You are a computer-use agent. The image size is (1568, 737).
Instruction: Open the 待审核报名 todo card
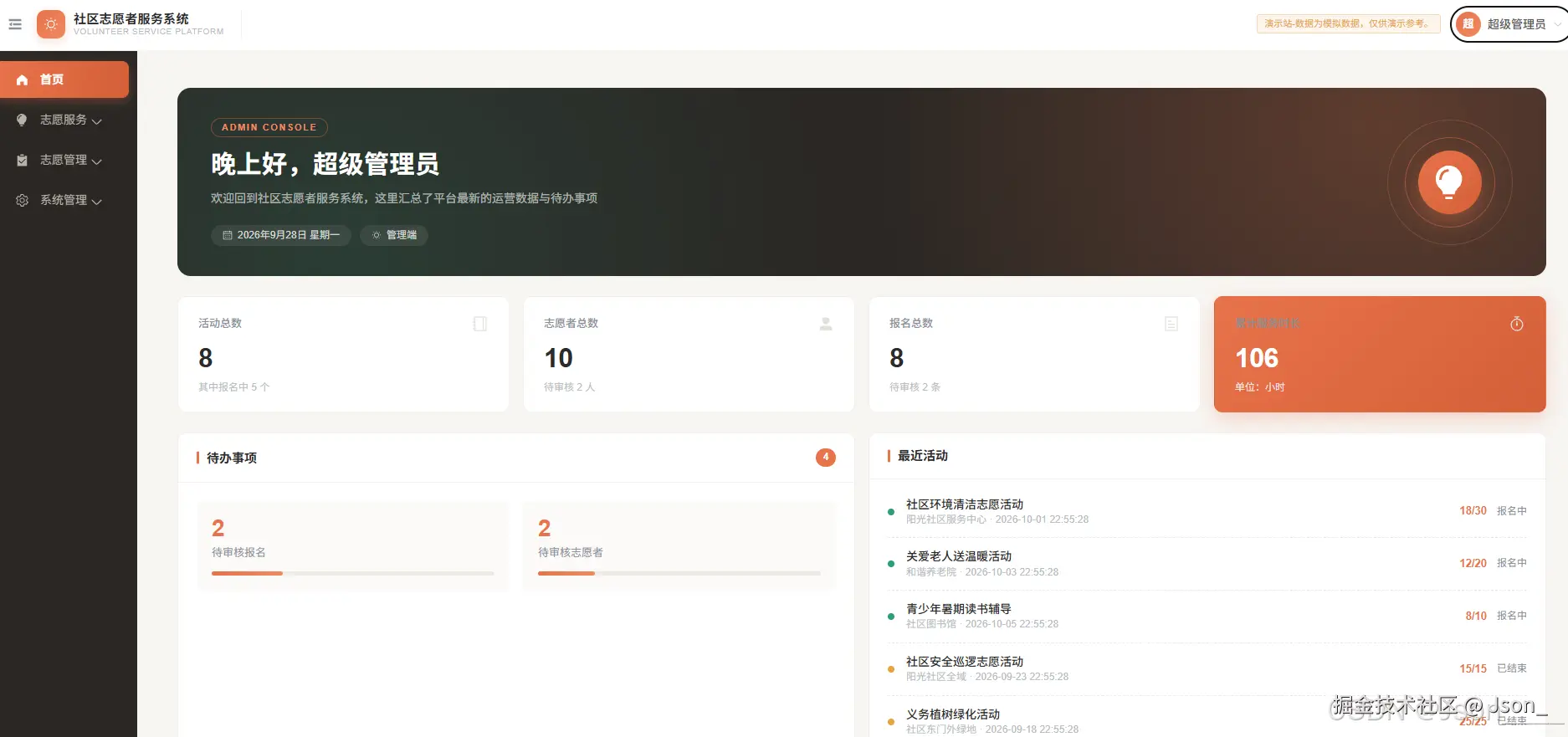[x=353, y=546]
